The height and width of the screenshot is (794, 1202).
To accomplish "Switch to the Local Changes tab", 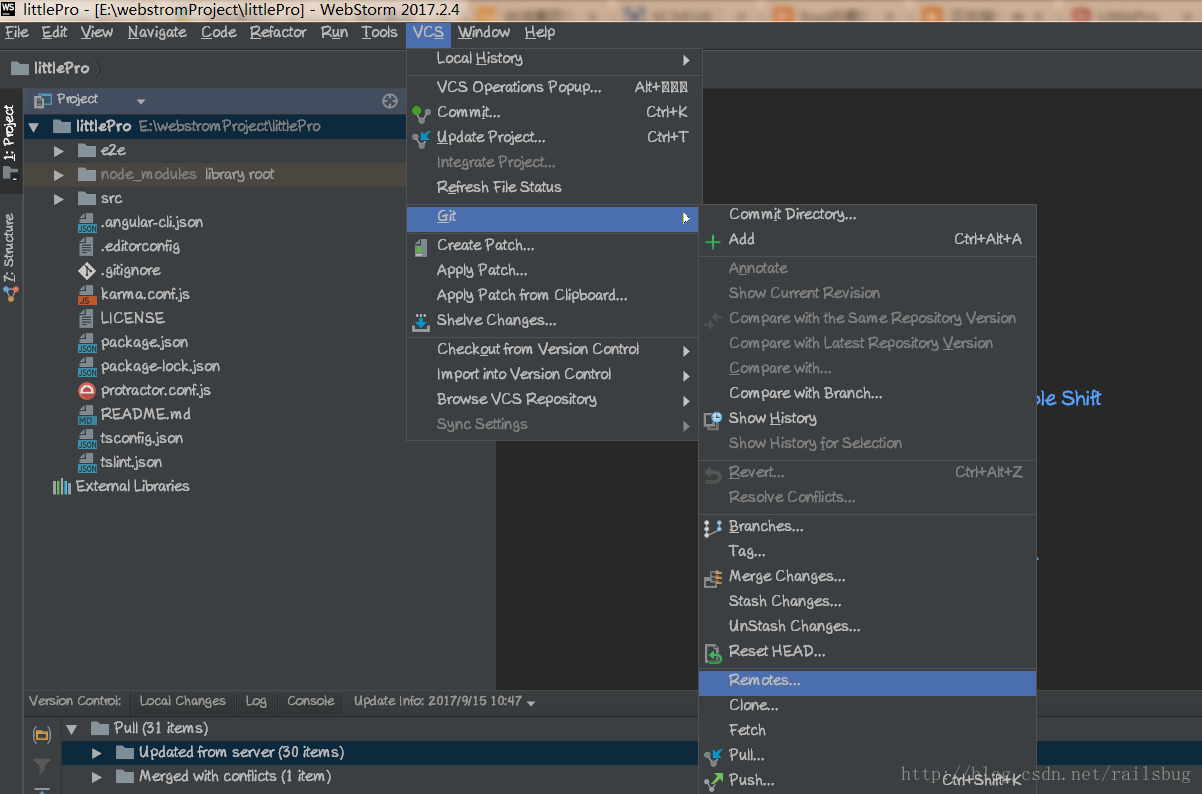I will [x=182, y=701].
